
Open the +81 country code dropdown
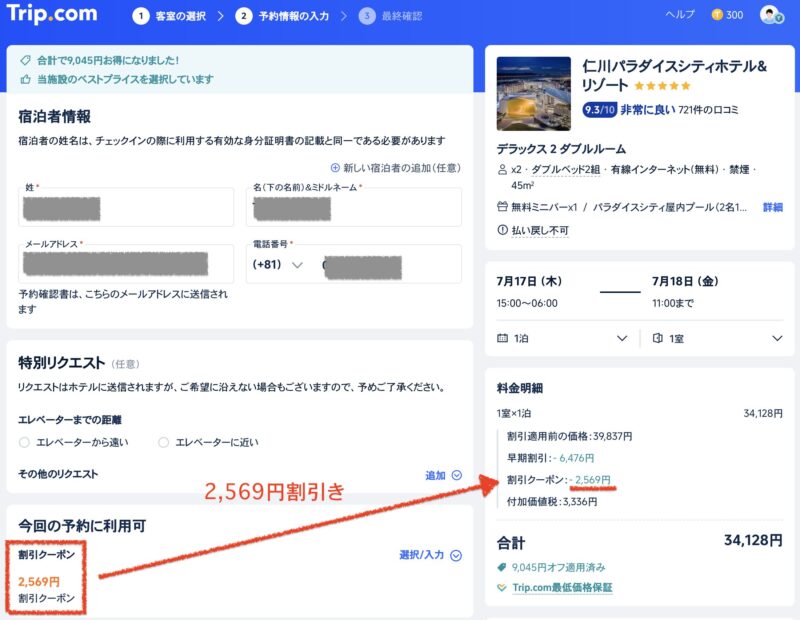pos(278,264)
